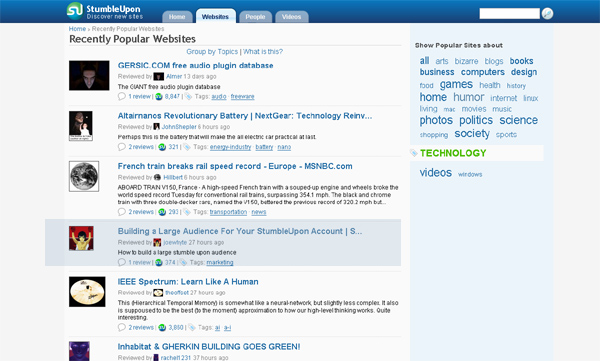Open IEEE Spectrum: Learn Like A Human link

(x=188, y=282)
